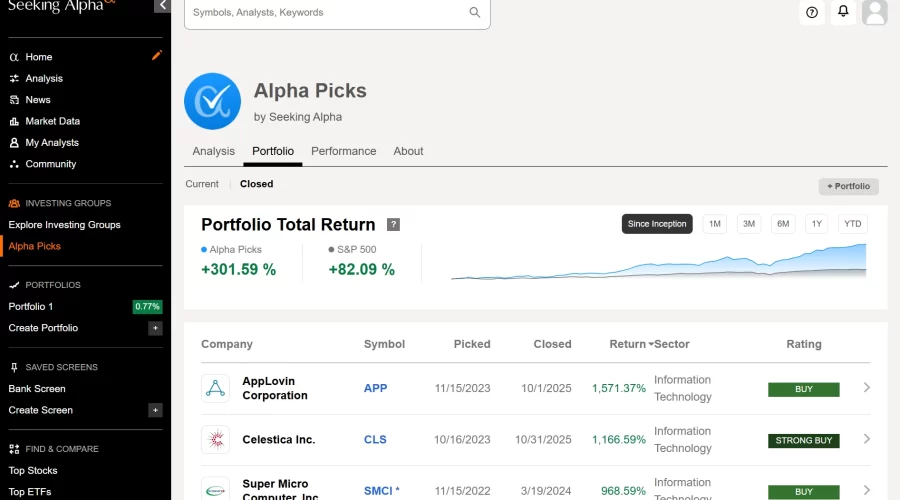Screen dimensions: 900x500
Task: Select the Portfolio tab
Action: 273,151
